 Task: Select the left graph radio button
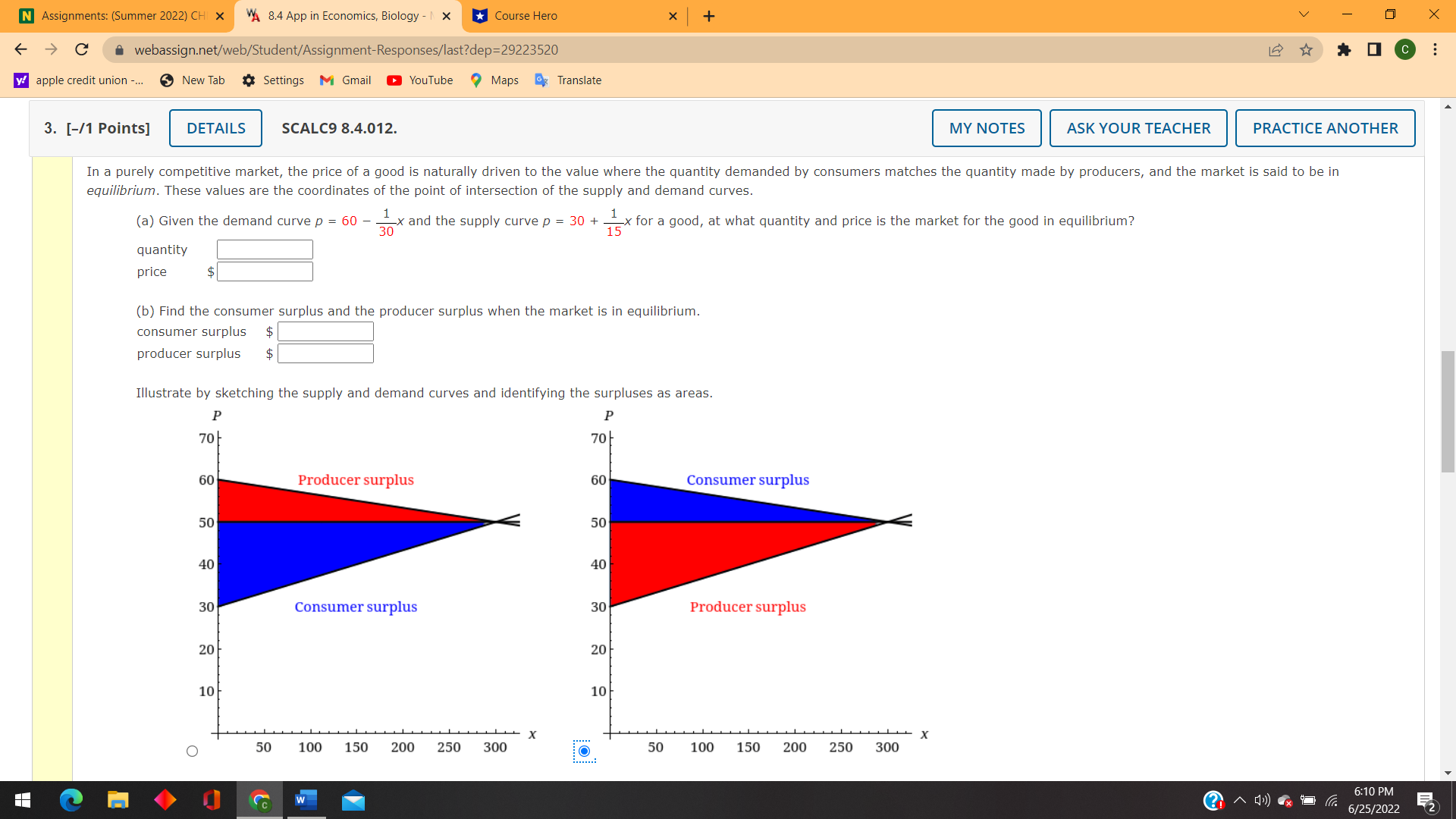[x=192, y=752]
